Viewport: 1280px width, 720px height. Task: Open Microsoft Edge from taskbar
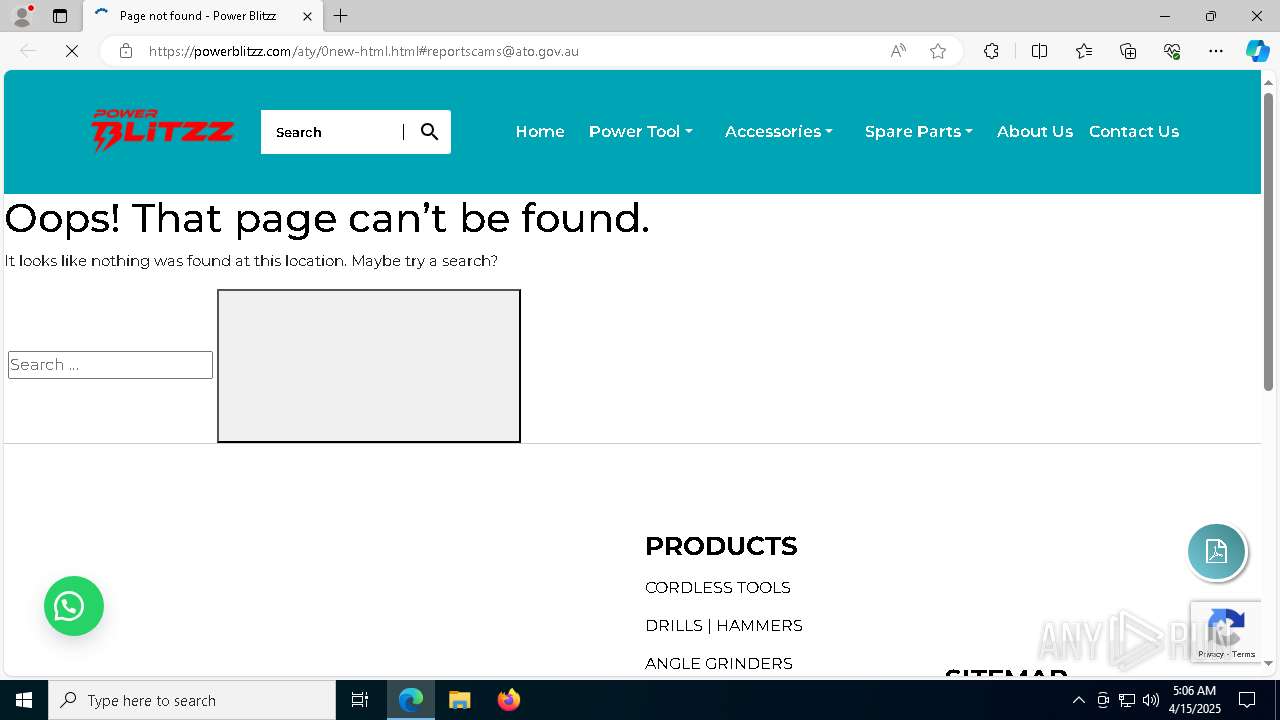tap(411, 700)
